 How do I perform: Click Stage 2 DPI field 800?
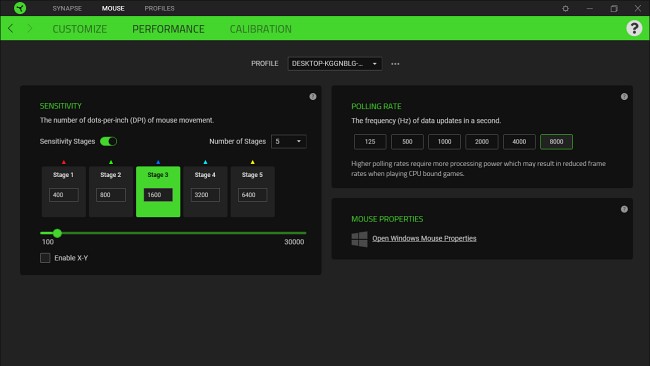(111, 195)
